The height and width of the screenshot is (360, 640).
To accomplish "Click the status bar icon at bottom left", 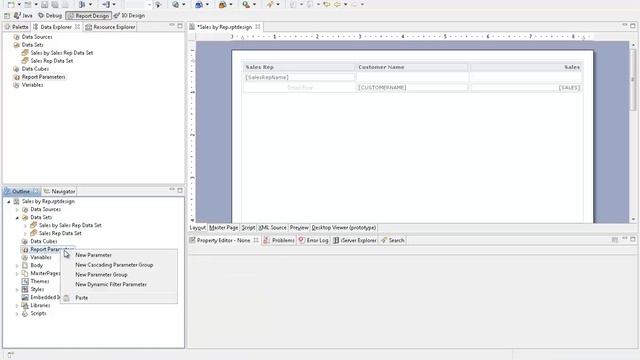I will coord(11,355).
